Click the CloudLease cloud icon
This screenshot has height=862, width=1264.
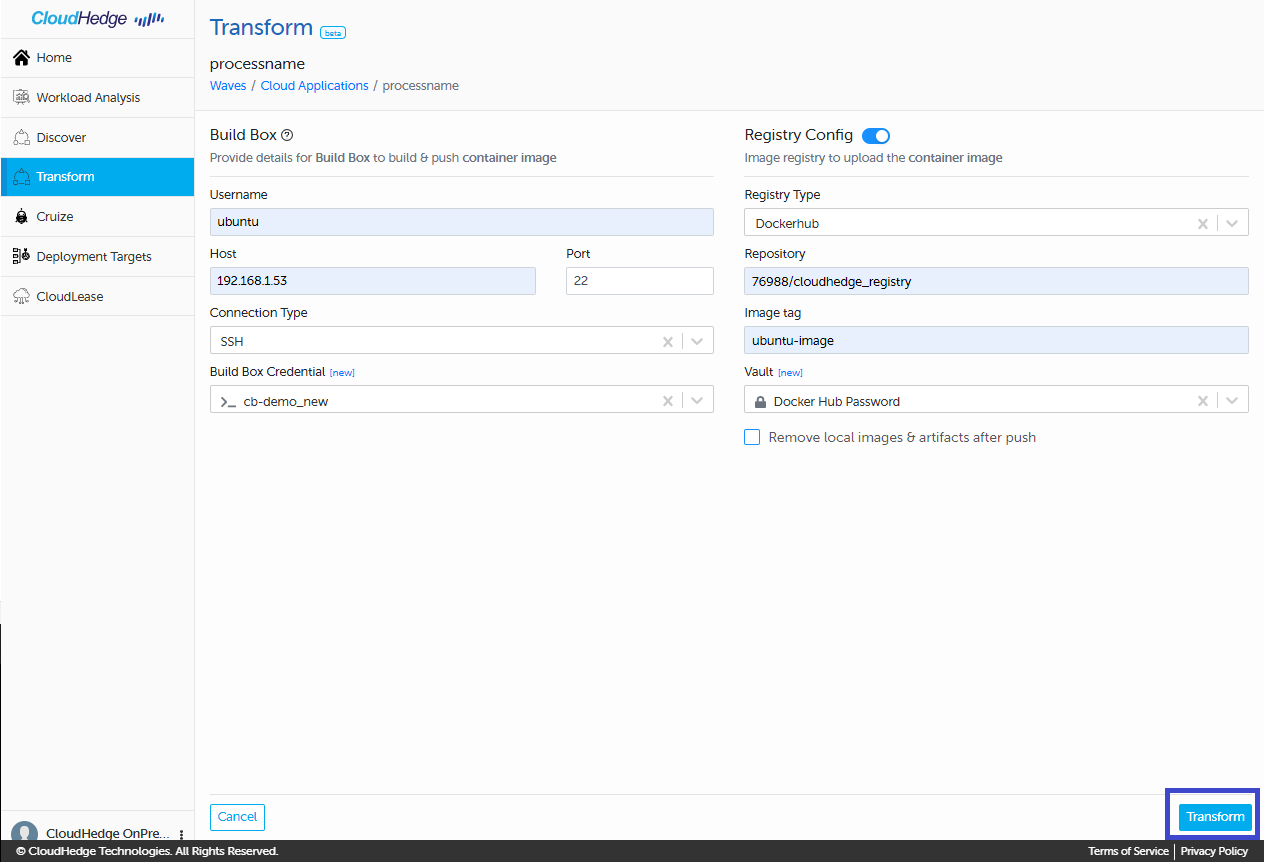pos(21,296)
